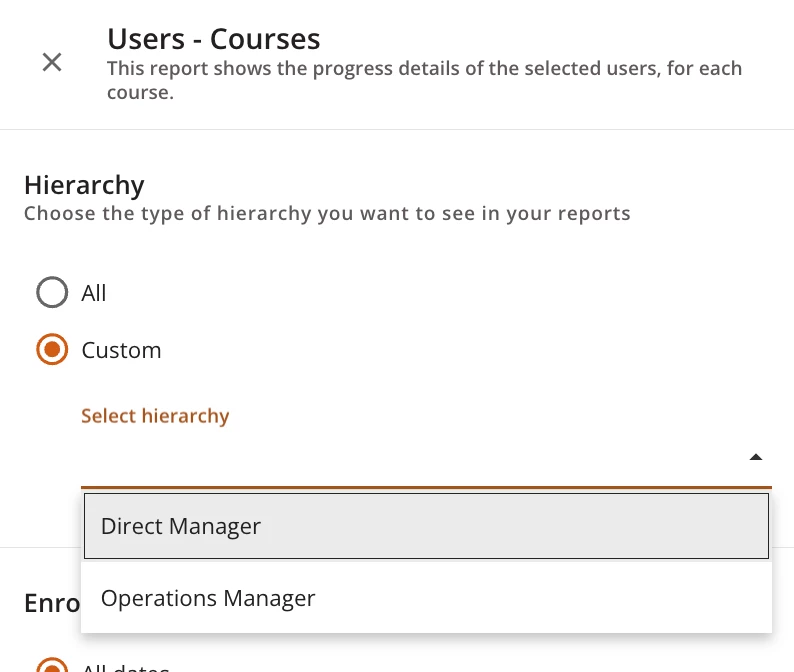This screenshot has height=672, width=794.
Task: Click the orange underline of the hierarchy field
Action: (426, 487)
